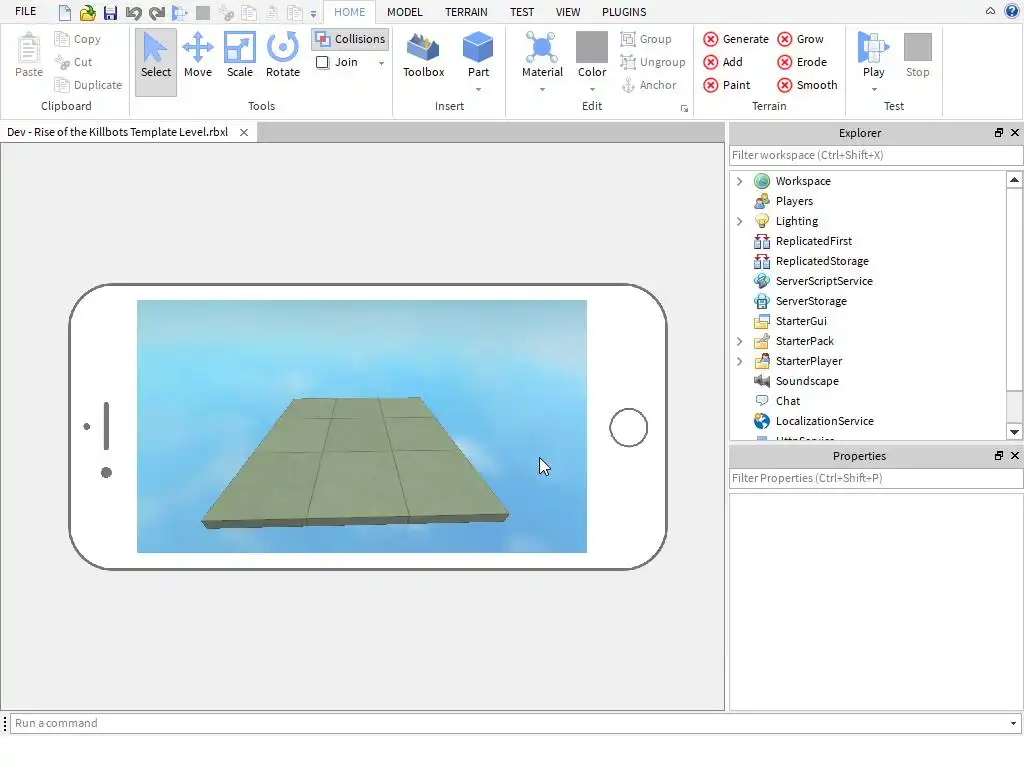The height and width of the screenshot is (768, 1024).
Task: Select Soundscape in Explorer
Action: (x=807, y=381)
